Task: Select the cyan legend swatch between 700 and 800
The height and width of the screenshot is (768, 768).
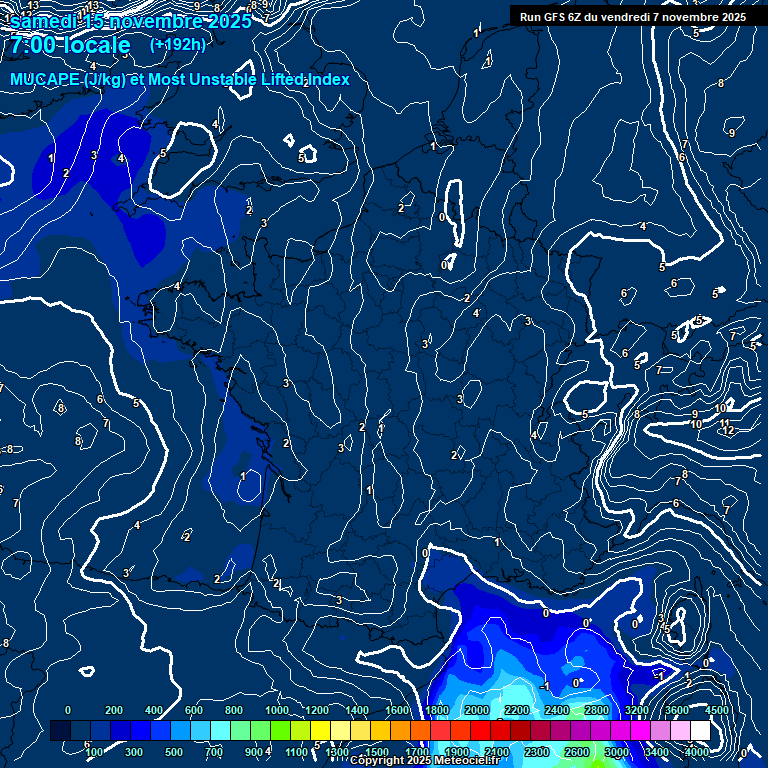Action: 220,730
